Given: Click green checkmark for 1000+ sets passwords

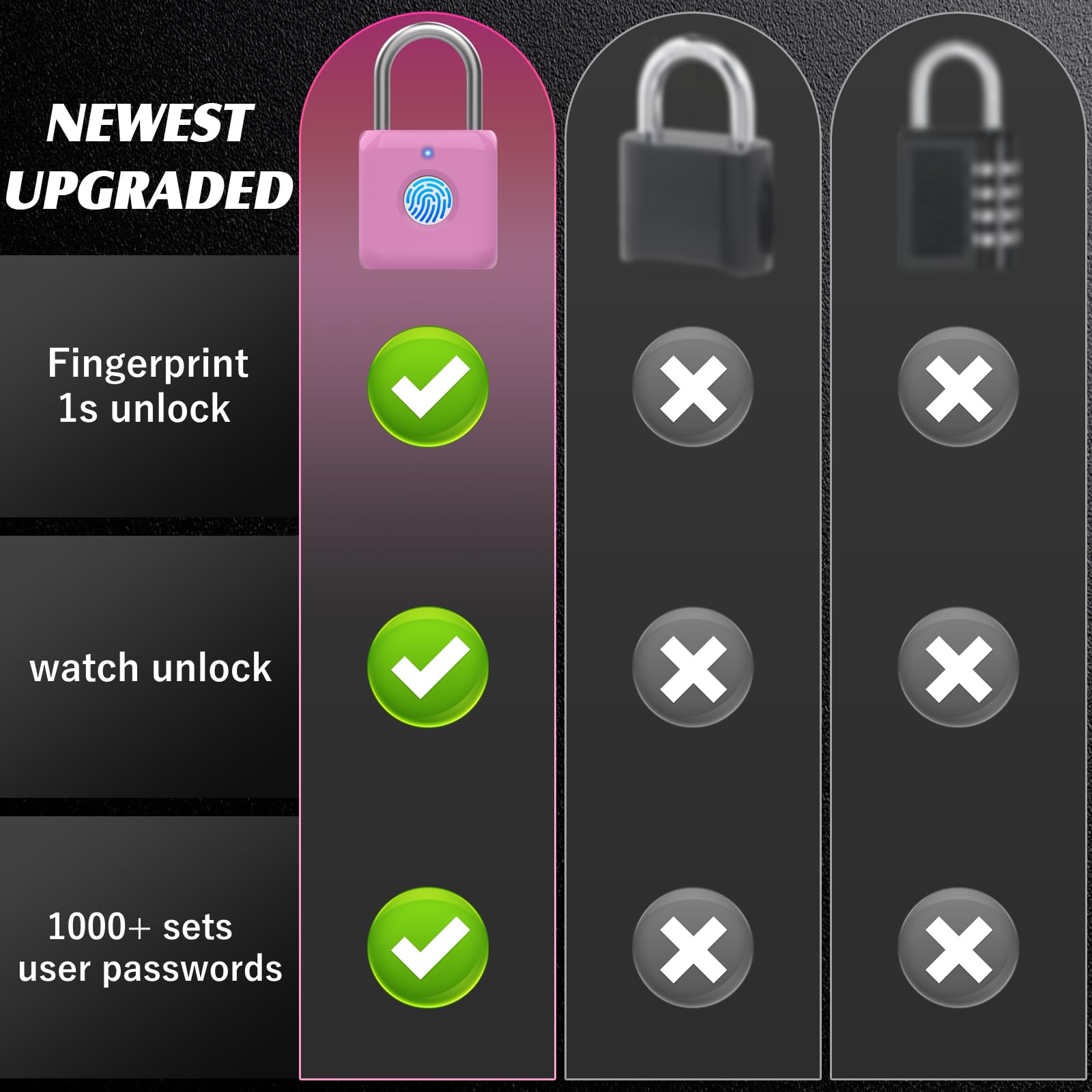Looking at the screenshot, I should click(x=428, y=947).
